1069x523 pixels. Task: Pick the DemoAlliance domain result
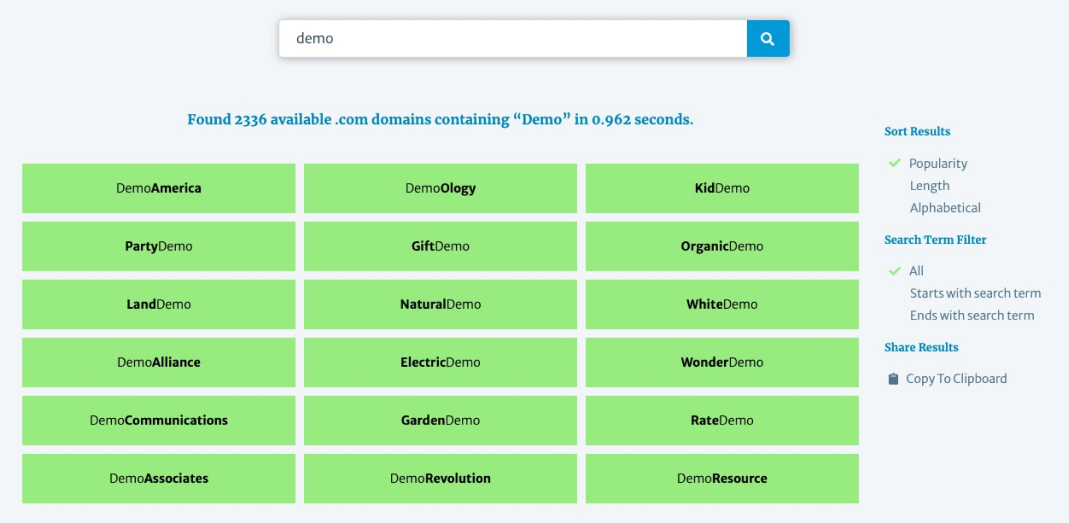(x=159, y=362)
